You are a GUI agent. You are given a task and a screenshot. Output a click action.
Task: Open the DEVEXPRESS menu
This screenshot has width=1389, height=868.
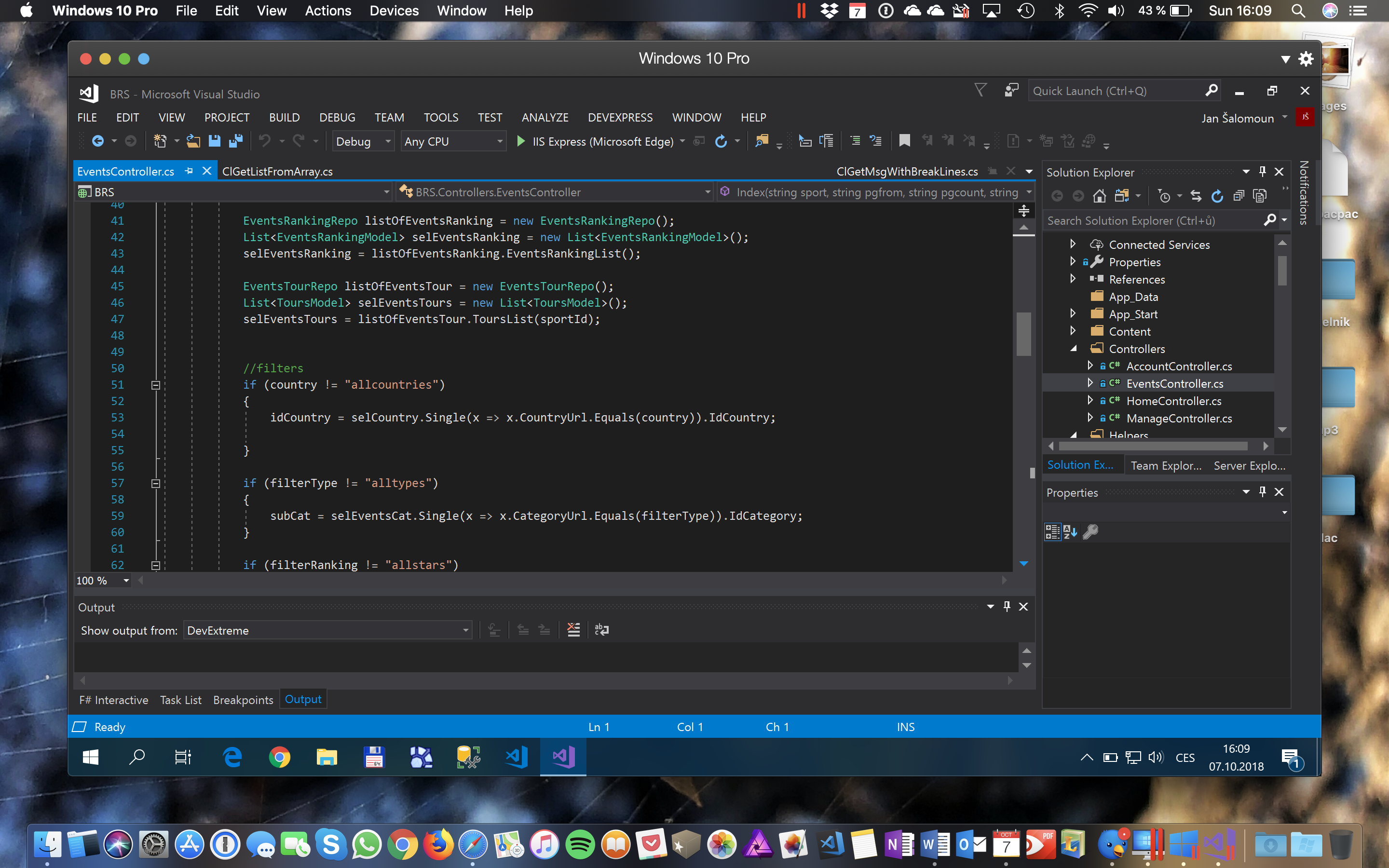coord(620,117)
